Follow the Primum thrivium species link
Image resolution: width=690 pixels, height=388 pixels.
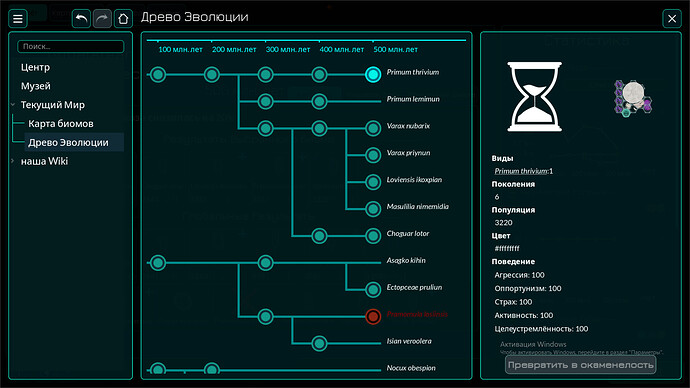point(521,171)
